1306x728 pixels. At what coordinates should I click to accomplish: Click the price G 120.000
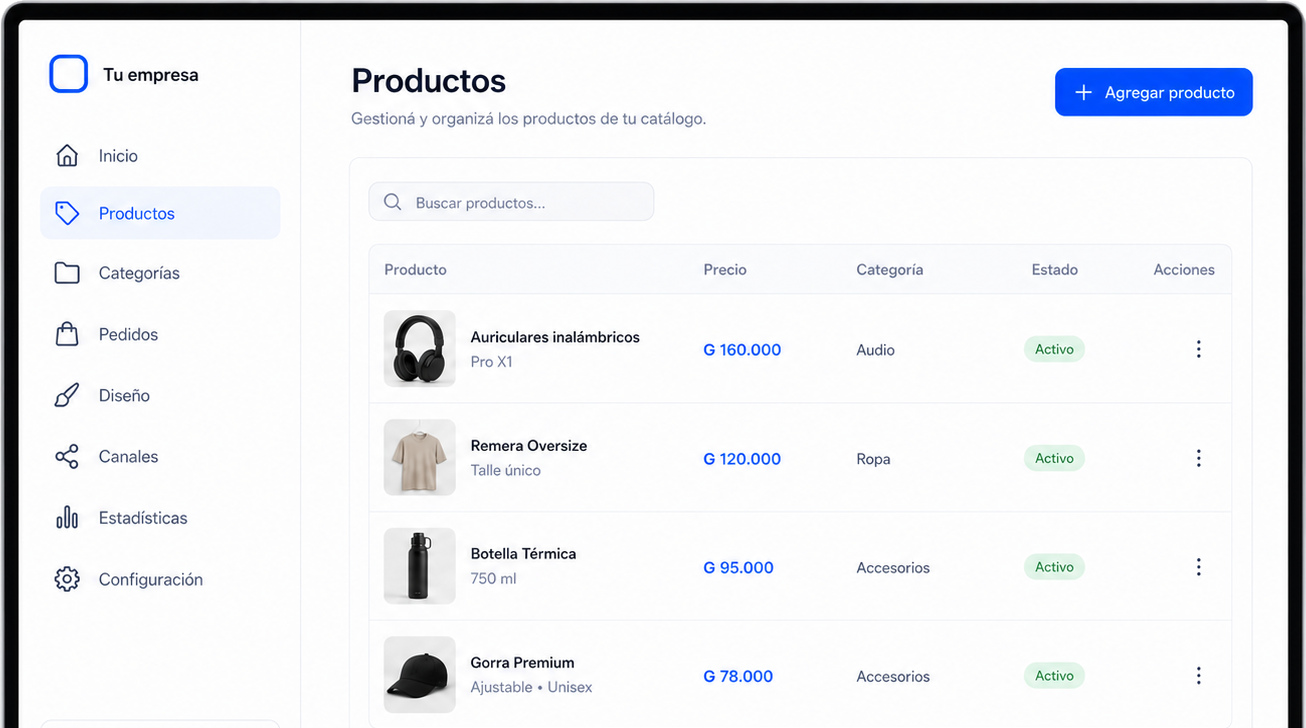pos(742,459)
